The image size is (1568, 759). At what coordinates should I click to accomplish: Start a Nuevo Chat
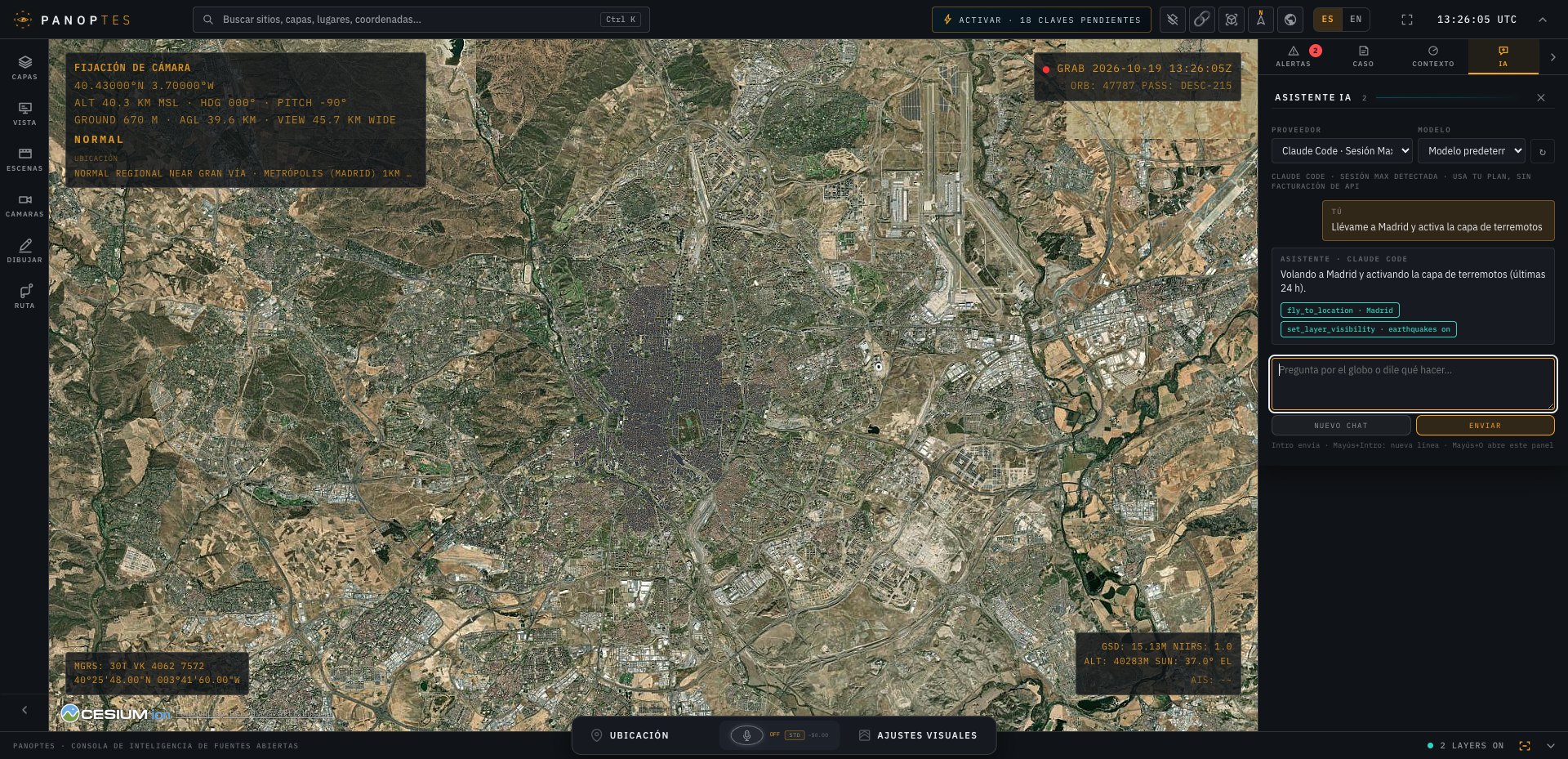(1341, 426)
